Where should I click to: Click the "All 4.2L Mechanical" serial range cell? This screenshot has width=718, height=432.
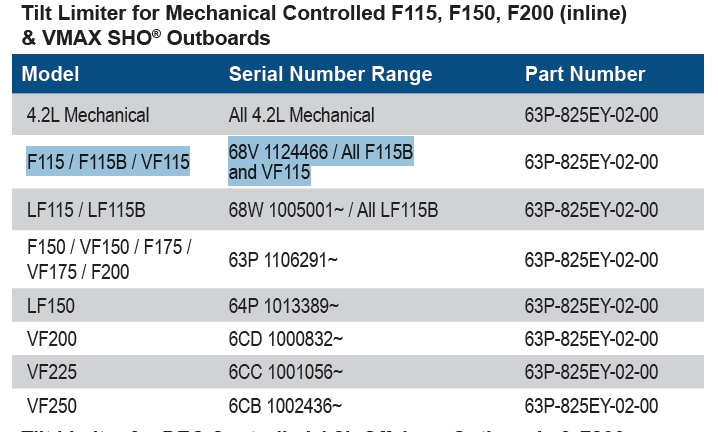coord(302,115)
